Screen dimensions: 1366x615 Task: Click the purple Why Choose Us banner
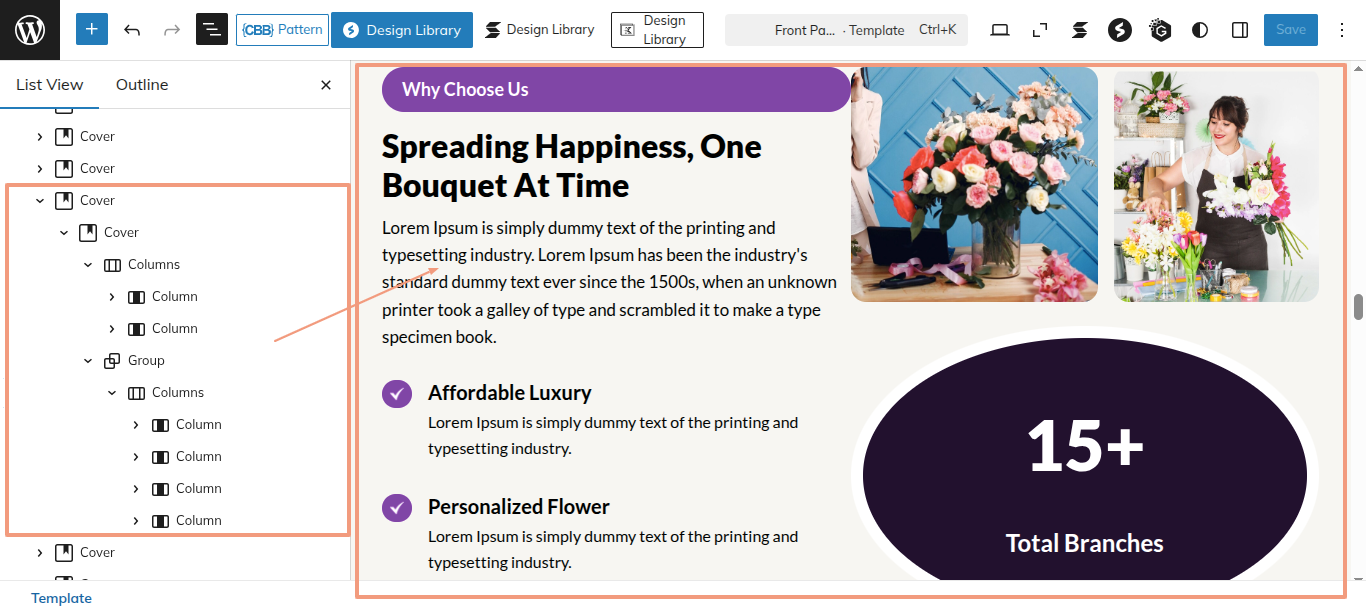coord(615,90)
